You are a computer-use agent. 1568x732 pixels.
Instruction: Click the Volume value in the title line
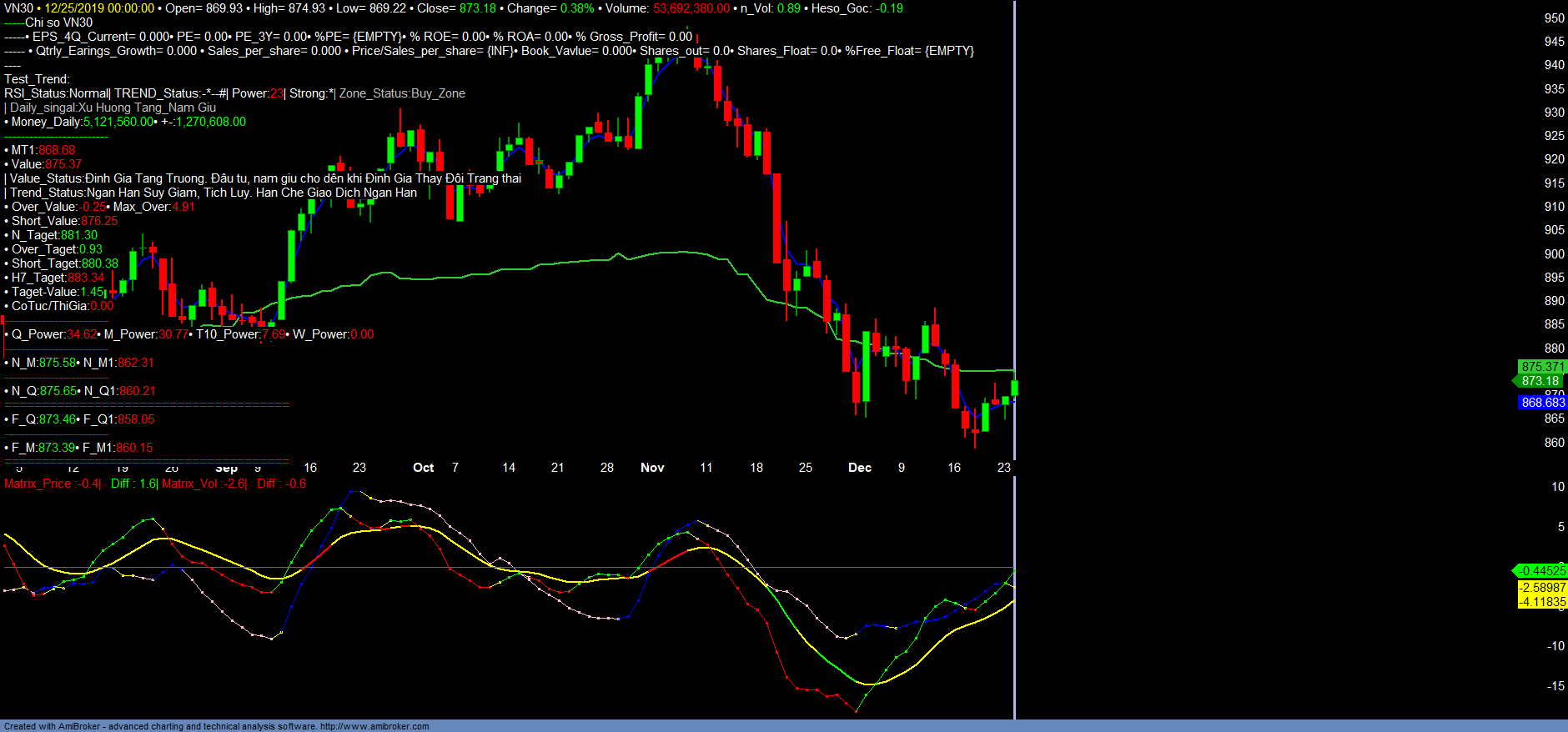(691, 8)
